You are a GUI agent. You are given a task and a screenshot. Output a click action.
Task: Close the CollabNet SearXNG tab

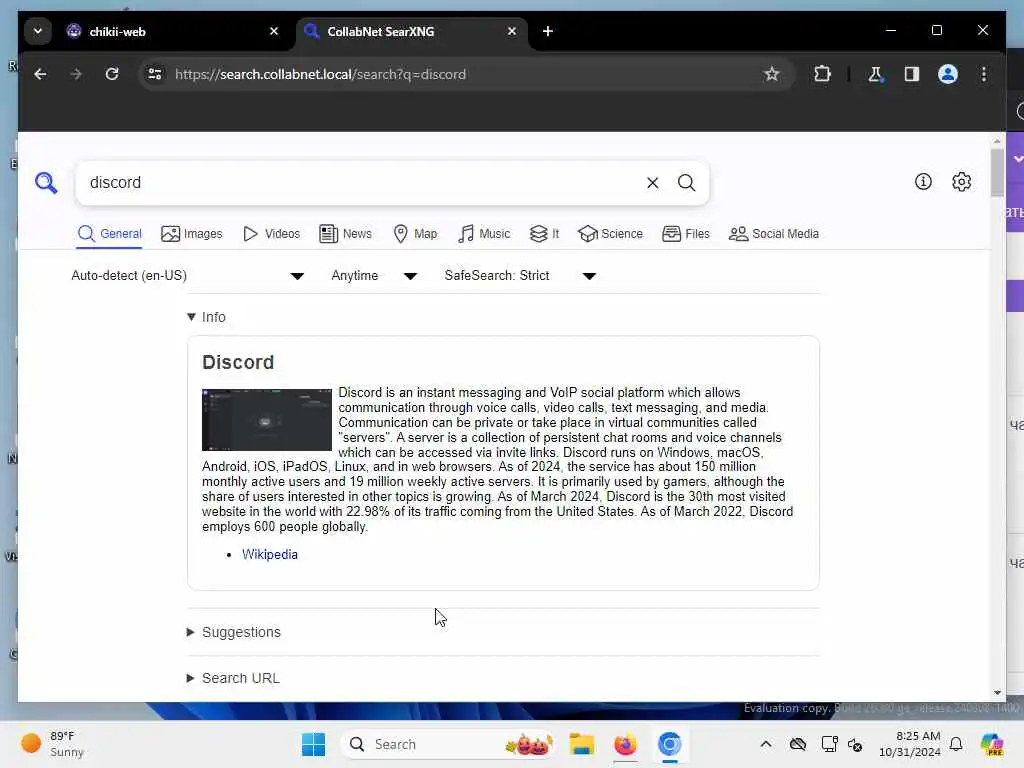(511, 31)
